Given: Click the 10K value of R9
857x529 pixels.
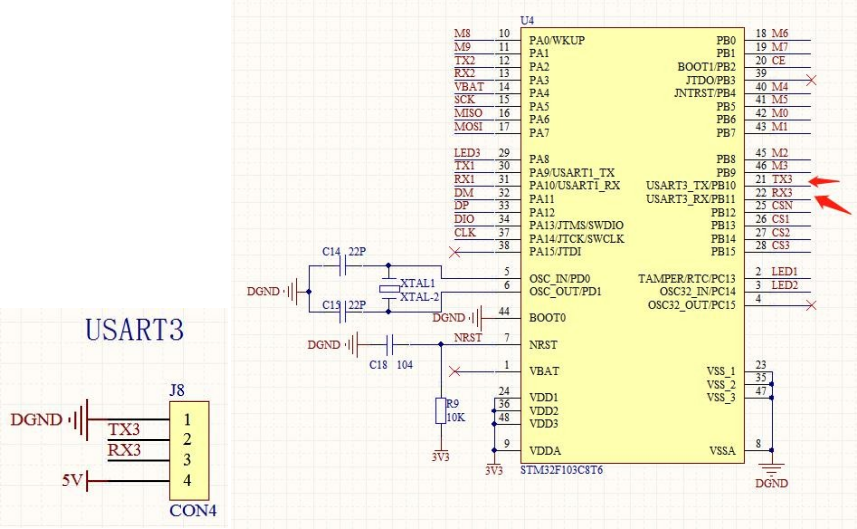Looking at the screenshot, I should pos(456,418).
